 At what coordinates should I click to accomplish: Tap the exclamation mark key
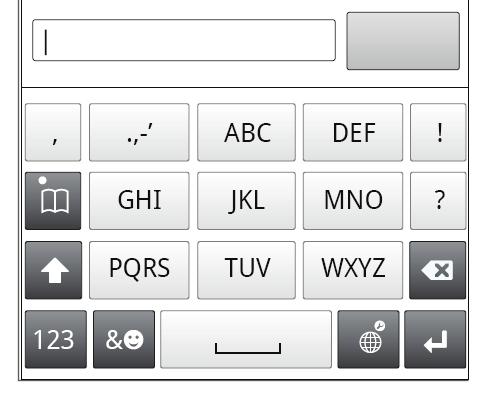tap(438, 132)
